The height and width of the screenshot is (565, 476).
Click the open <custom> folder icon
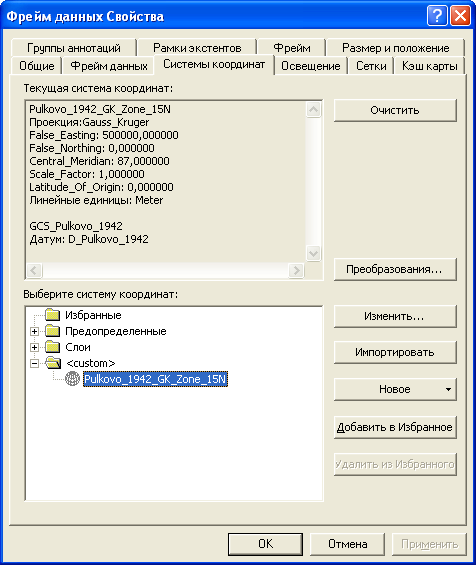point(53,362)
